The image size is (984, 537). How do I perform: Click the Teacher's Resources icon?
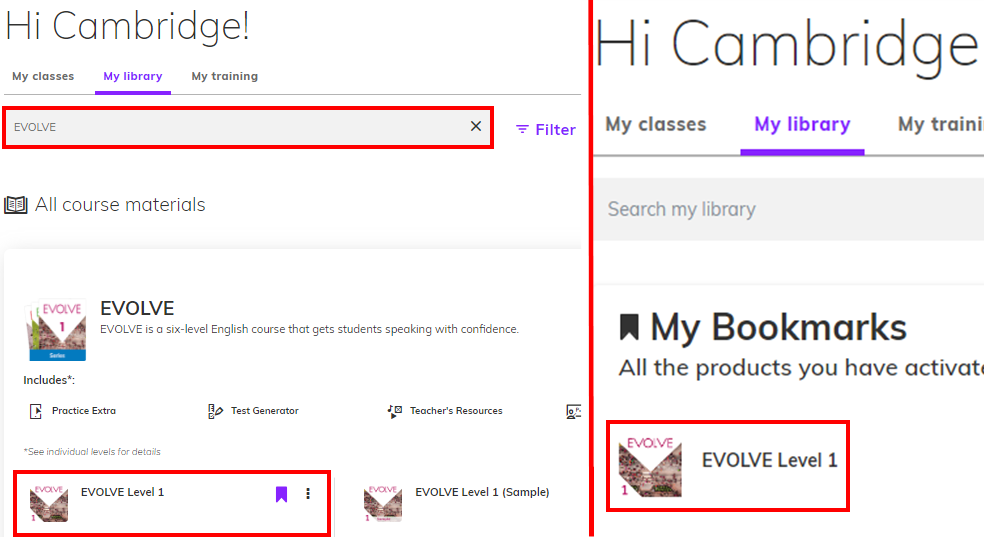coord(395,411)
